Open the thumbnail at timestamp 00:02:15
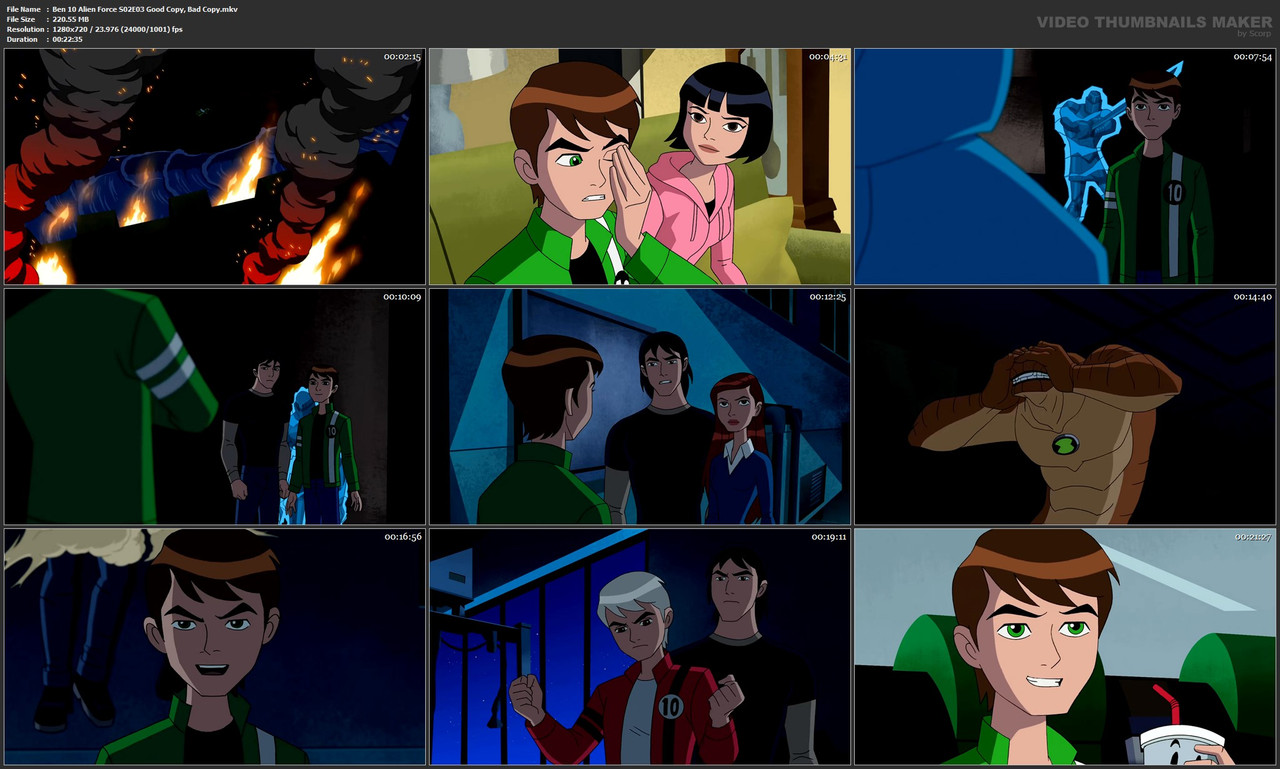 point(213,166)
